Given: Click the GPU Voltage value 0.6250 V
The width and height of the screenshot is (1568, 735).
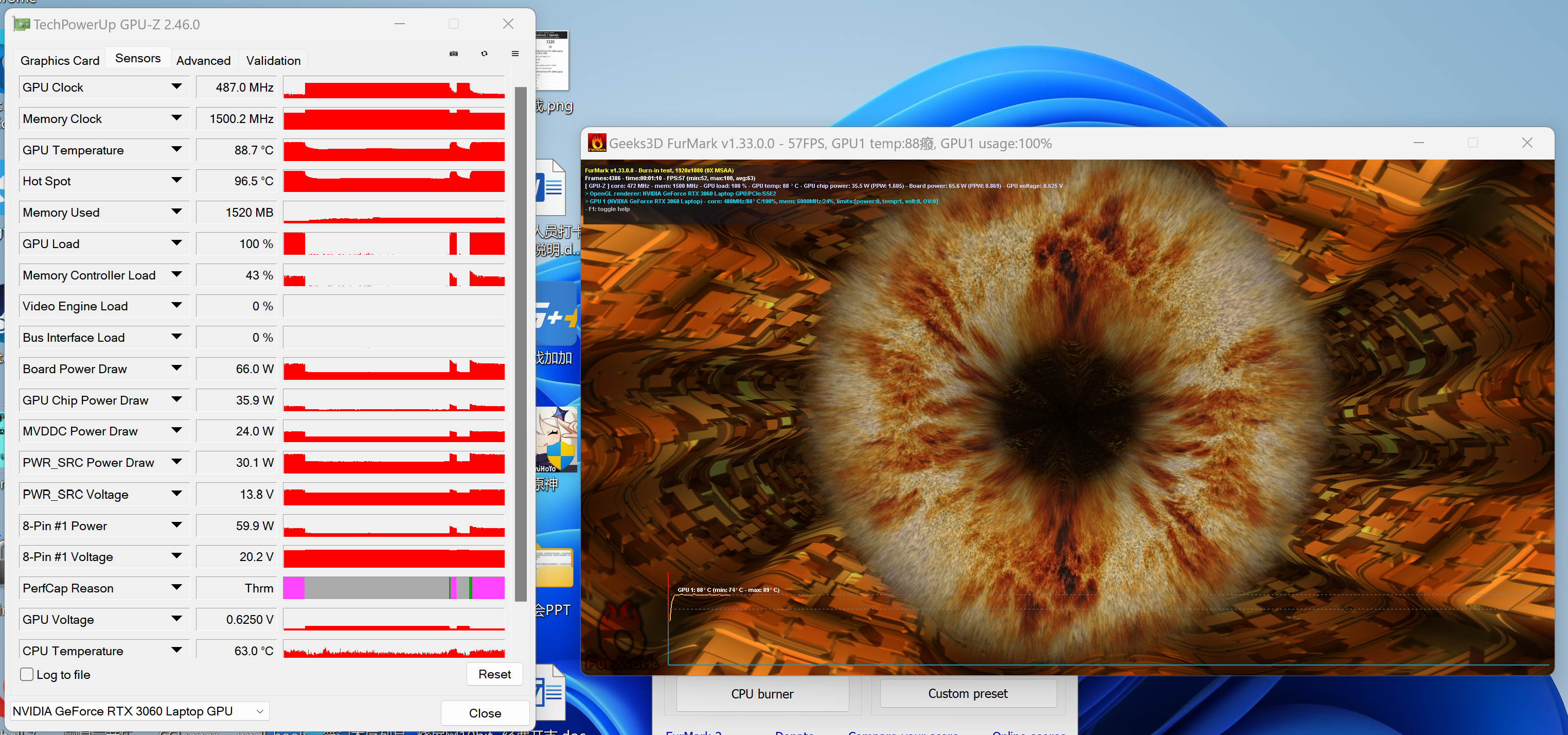Looking at the screenshot, I should coord(236,619).
